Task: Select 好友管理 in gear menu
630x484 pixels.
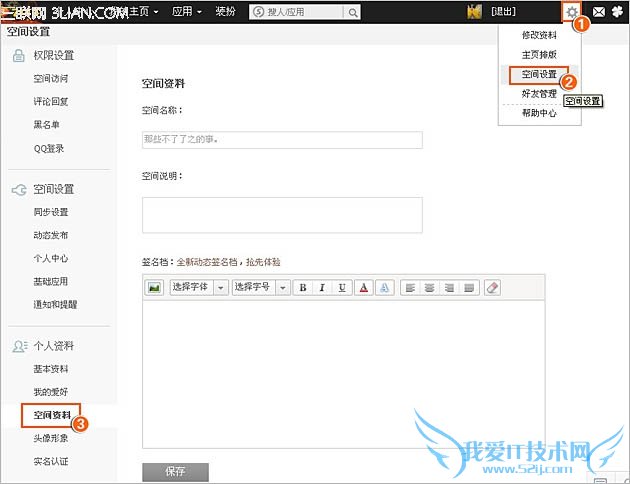Action: [x=539, y=94]
